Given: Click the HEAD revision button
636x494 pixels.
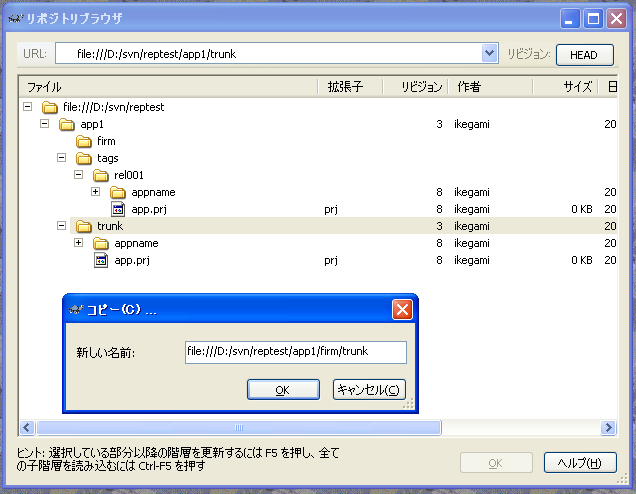Looking at the screenshot, I should click(x=584, y=55).
